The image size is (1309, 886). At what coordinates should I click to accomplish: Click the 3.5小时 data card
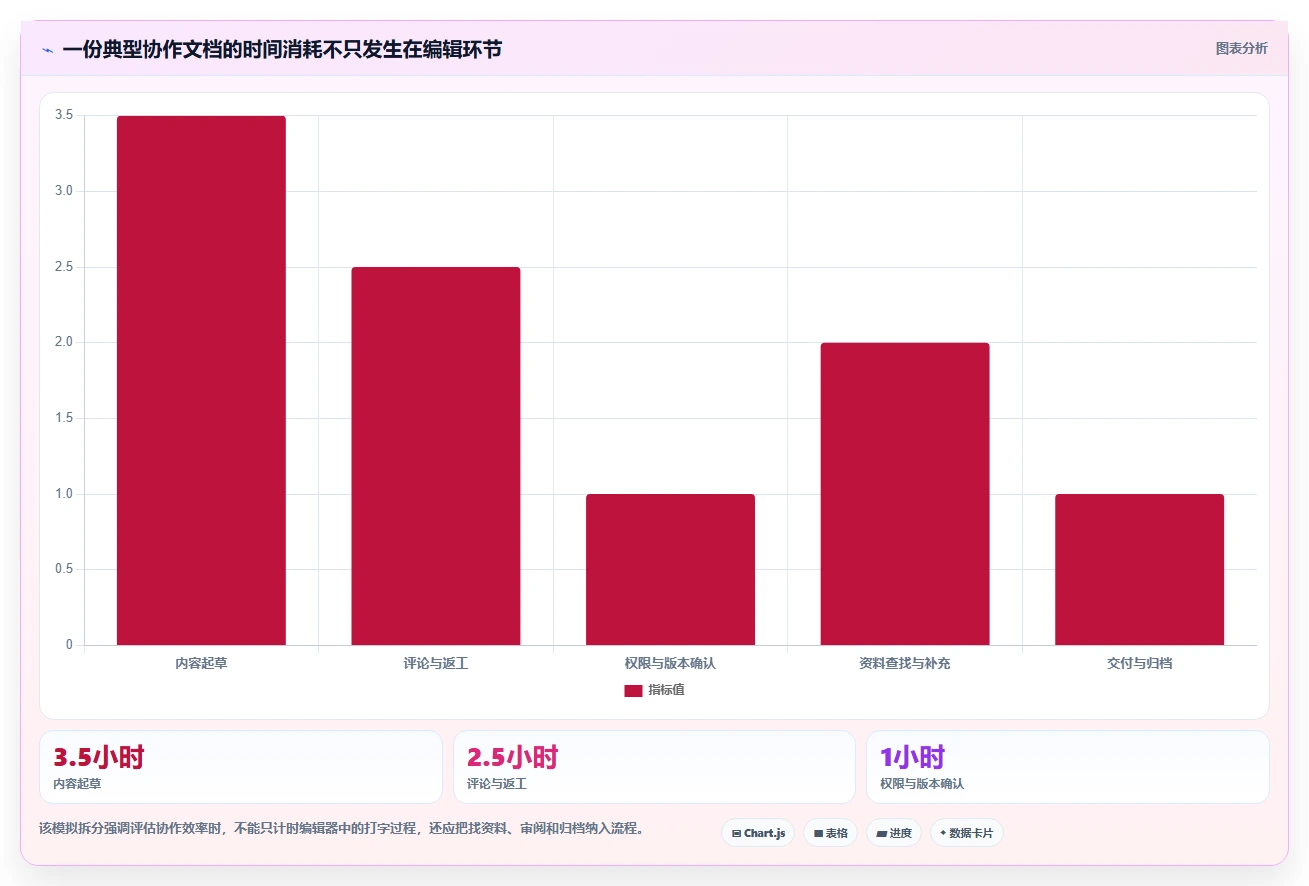click(241, 767)
